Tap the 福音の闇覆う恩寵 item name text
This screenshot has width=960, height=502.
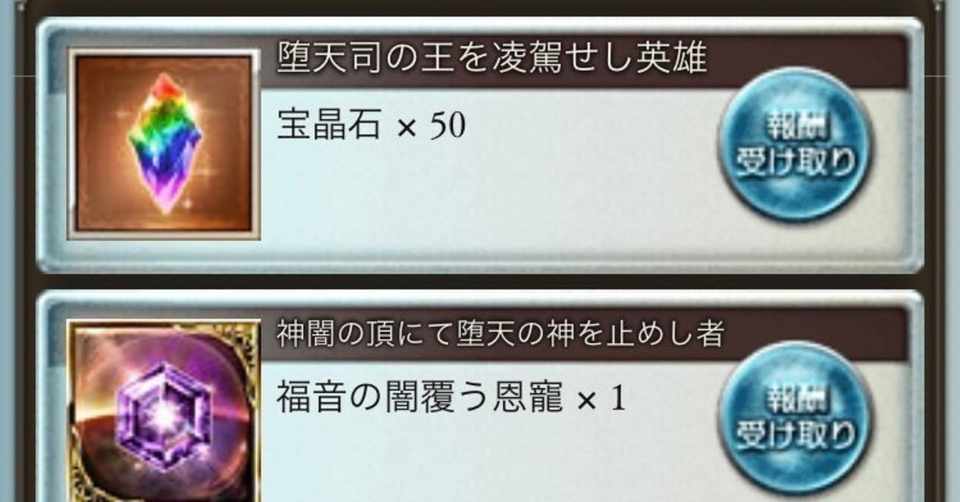pyautogui.click(x=420, y=397)
